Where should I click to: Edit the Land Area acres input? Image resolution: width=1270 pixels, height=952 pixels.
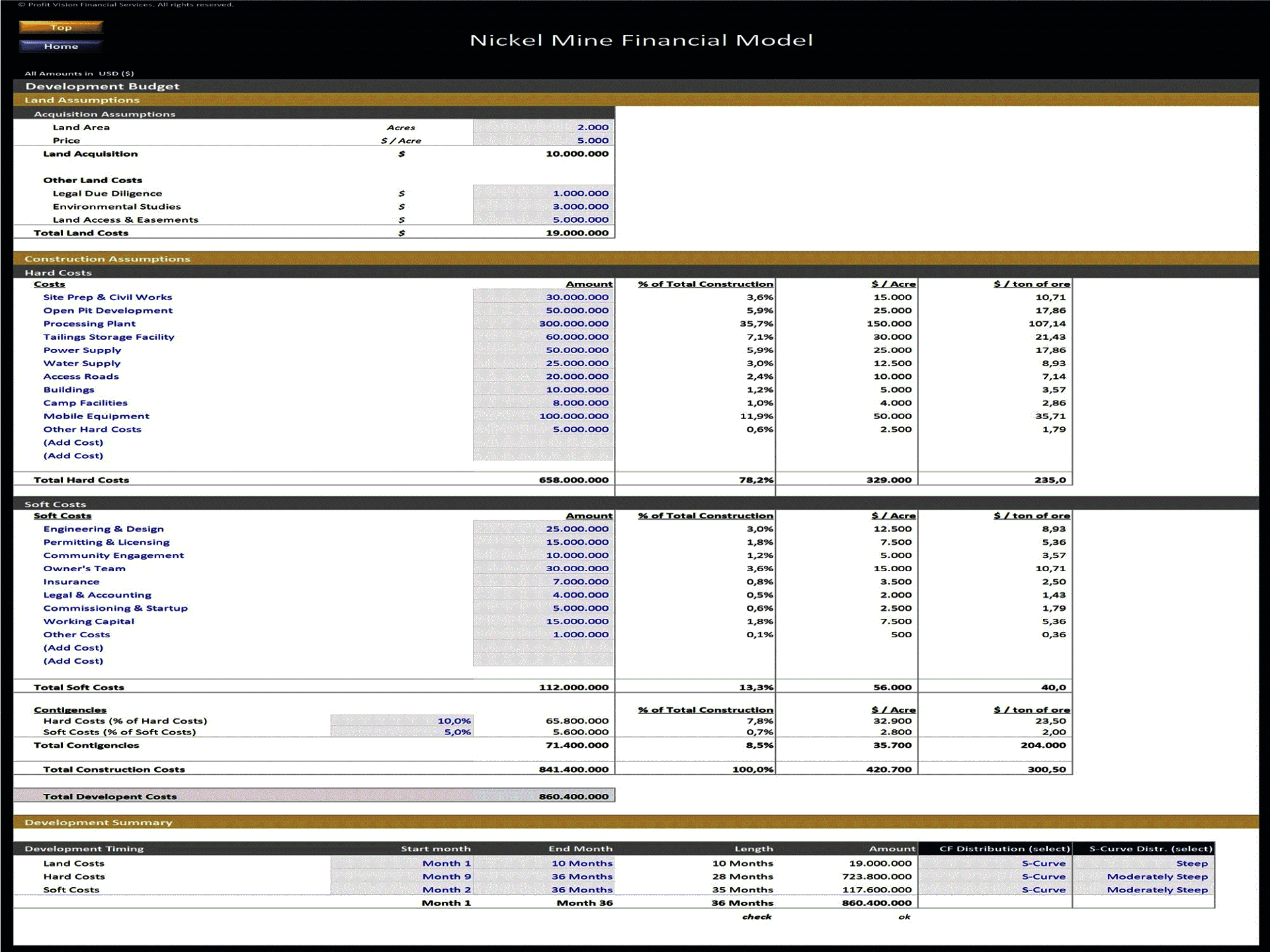543,128
